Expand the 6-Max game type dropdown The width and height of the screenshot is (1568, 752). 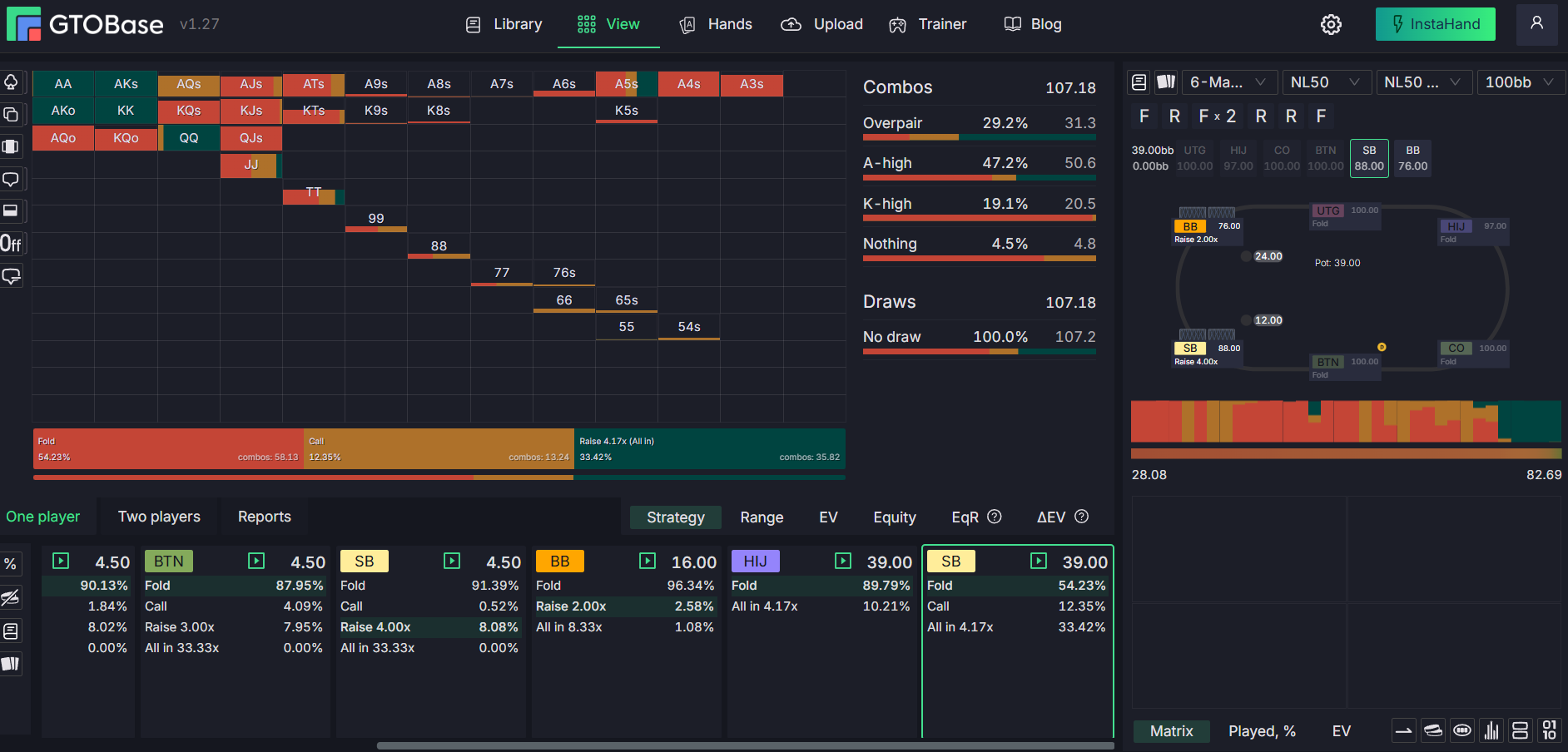tap(1228, 82)
